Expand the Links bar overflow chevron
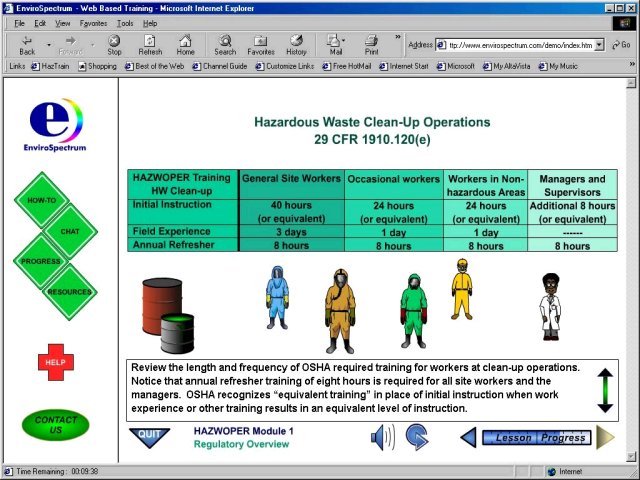Screen dimensions: 640x480 click(632, 64)
